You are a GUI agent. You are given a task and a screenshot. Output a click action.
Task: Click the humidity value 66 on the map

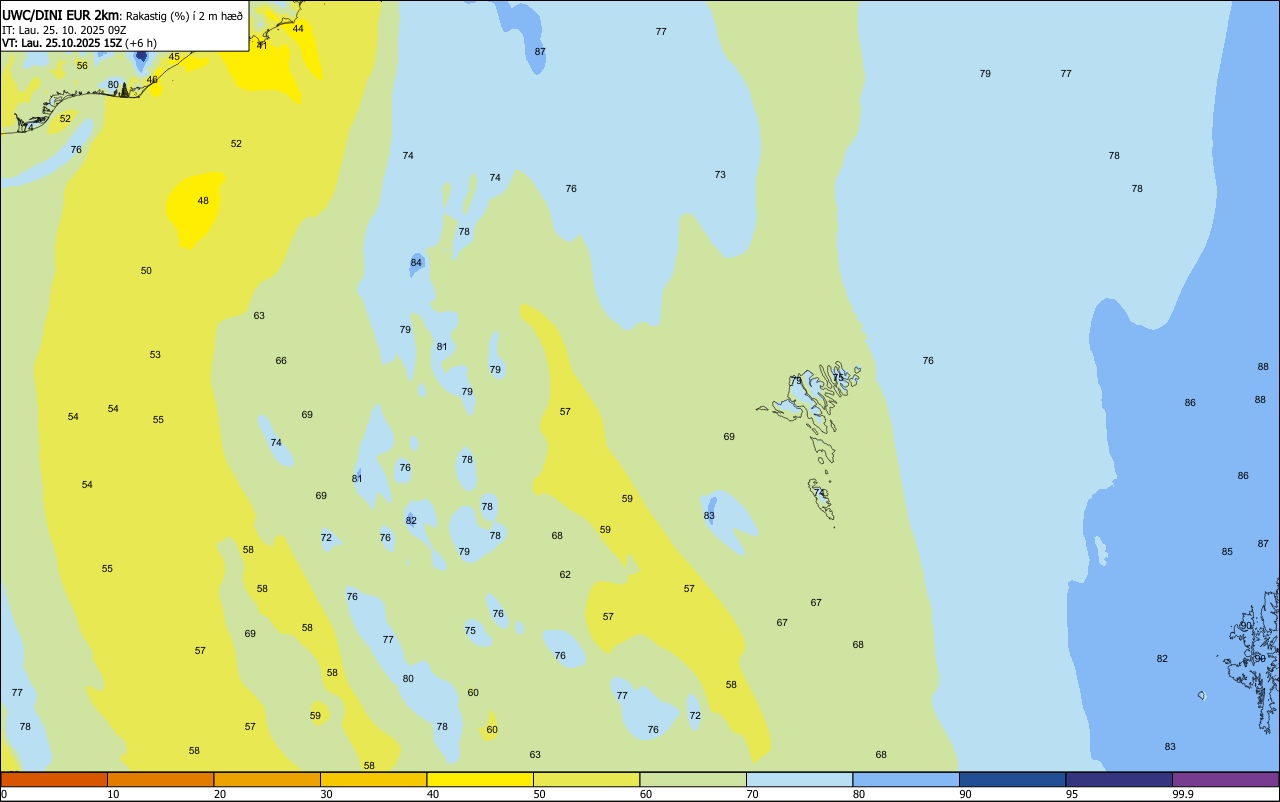[x=281, y=361]
